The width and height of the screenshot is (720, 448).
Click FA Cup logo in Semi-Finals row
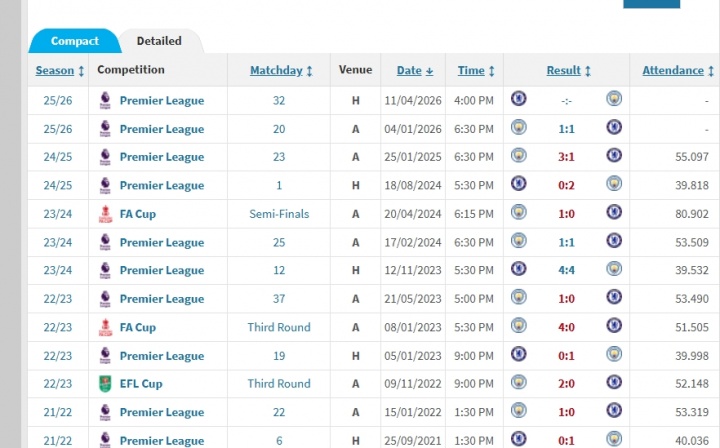(x=105, y=213)
